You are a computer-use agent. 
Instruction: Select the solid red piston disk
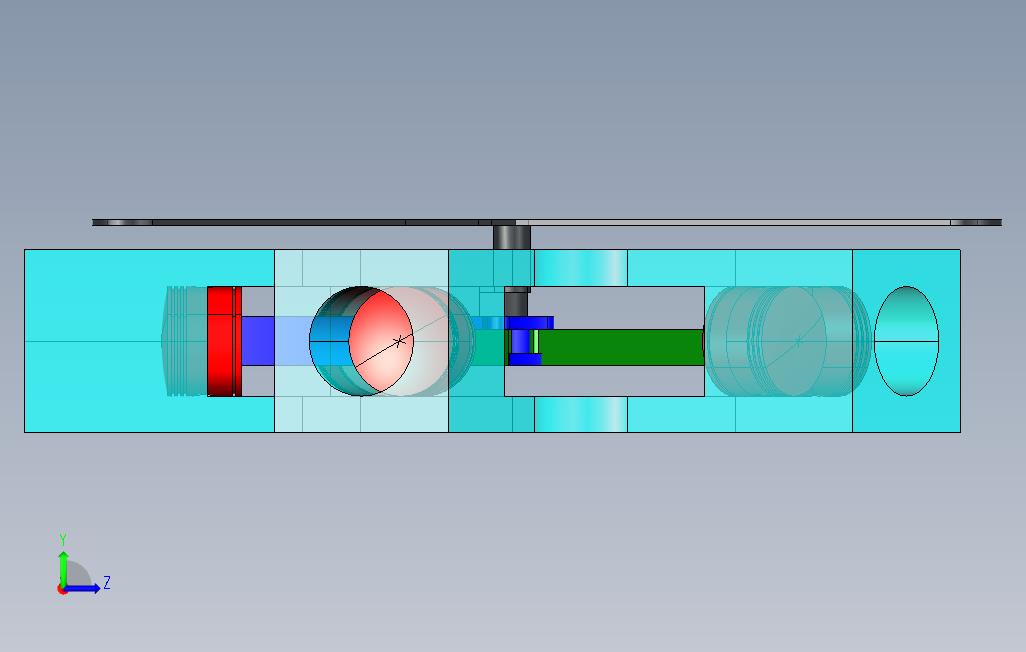pyautogui.click(x=224, y=341)
